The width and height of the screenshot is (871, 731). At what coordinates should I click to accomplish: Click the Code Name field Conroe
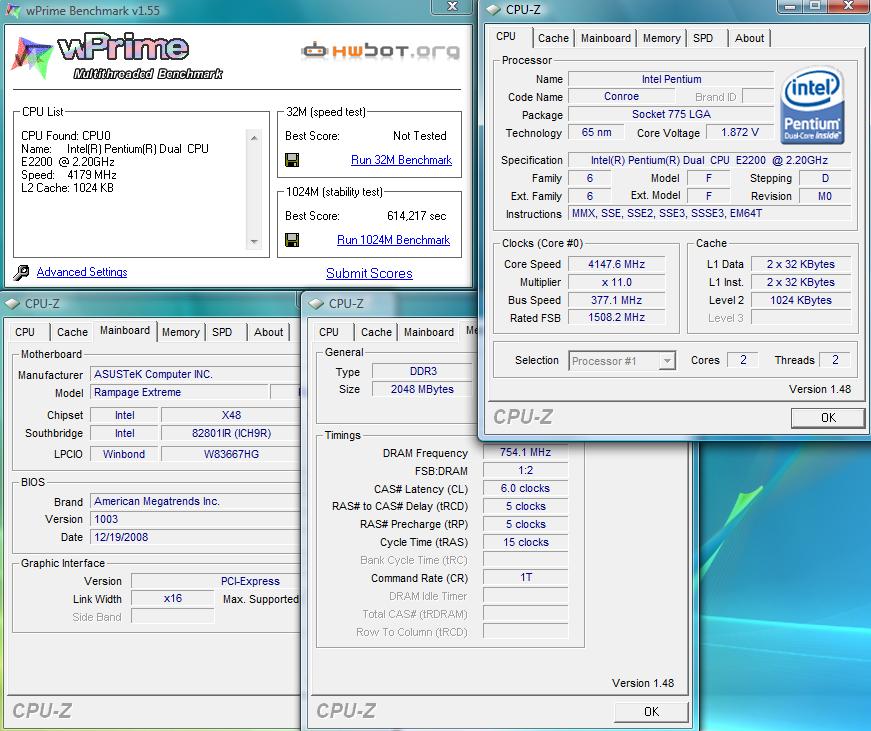tap(622, 97)
